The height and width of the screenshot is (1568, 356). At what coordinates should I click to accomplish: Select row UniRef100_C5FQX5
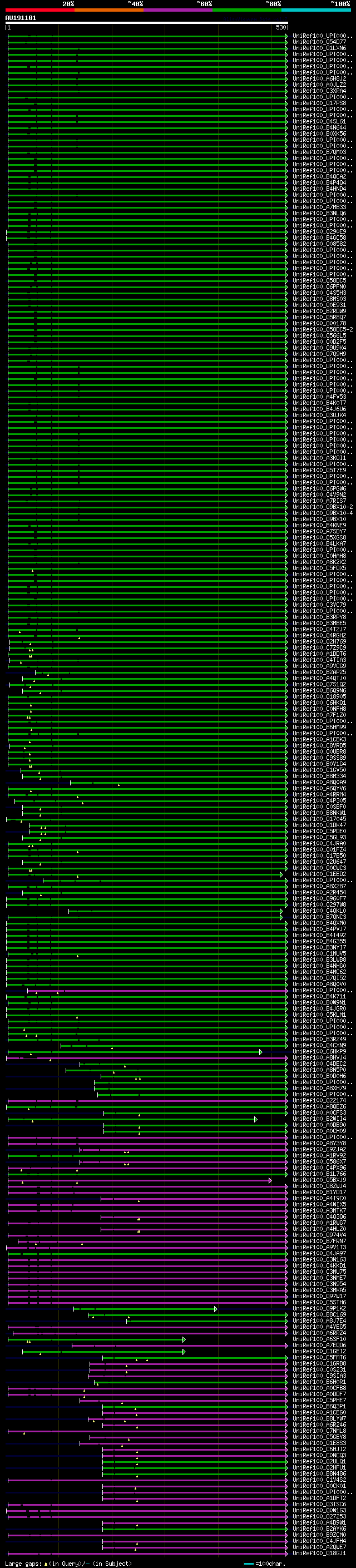pyautogui.click(x=319, y=568)
